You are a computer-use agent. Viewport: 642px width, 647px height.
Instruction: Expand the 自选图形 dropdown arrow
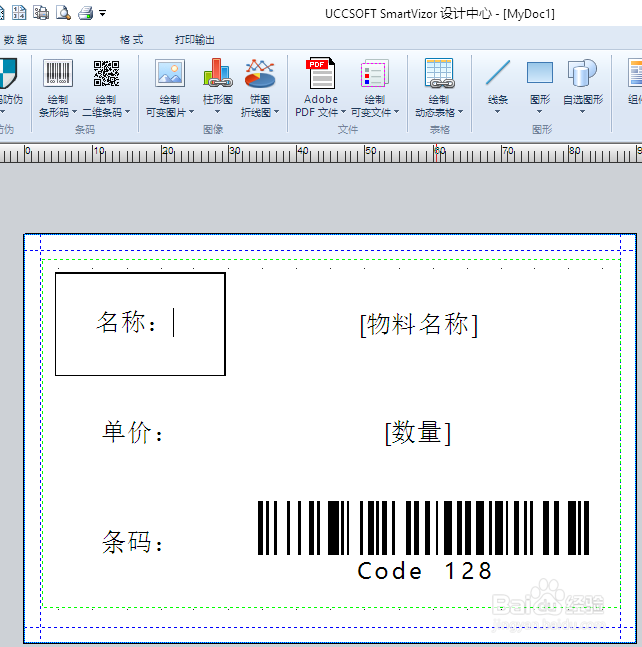pyautogui.click(x=582, y=111)
